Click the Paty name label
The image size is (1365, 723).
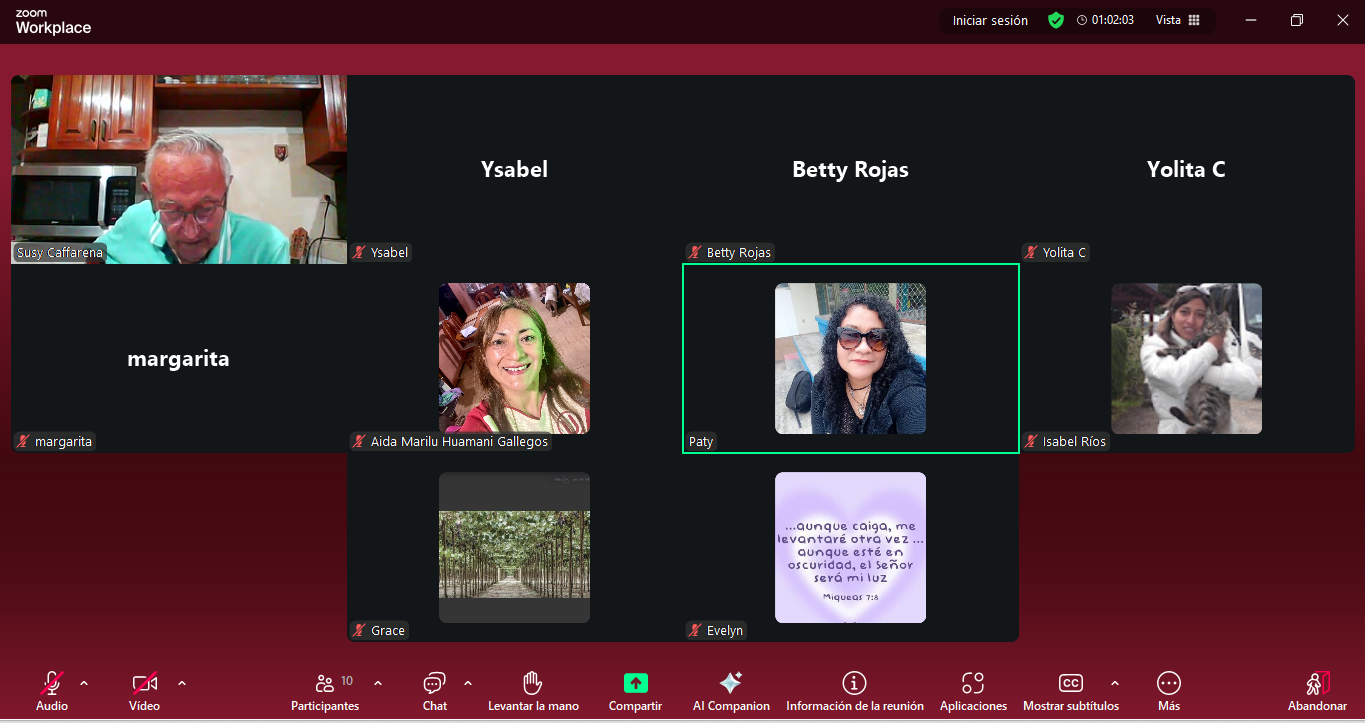[x=701, y=441]
